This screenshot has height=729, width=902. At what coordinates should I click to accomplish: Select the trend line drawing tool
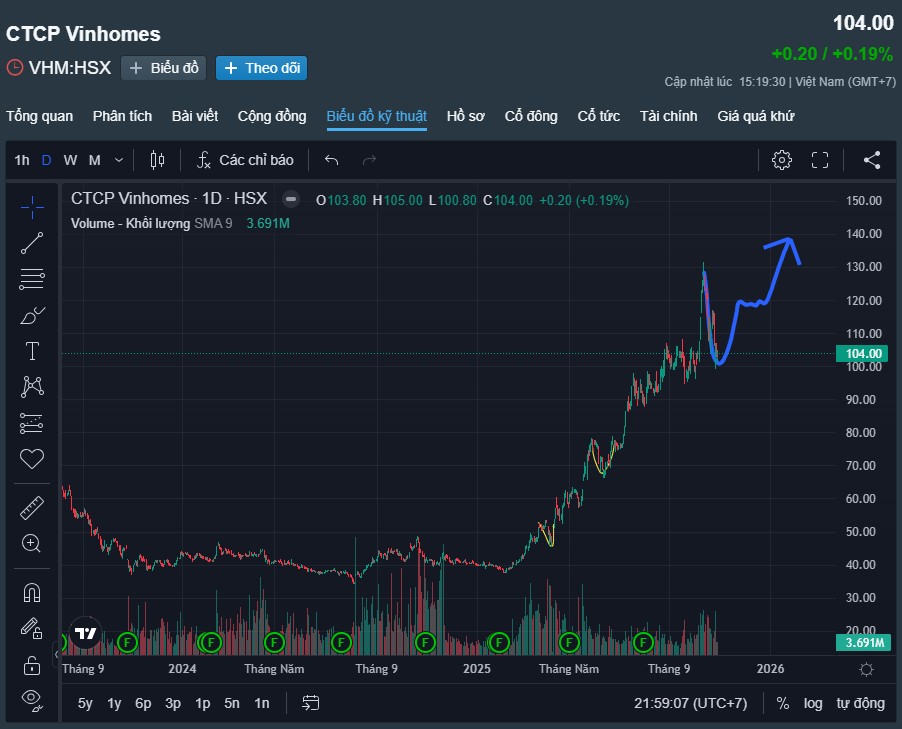32,243
